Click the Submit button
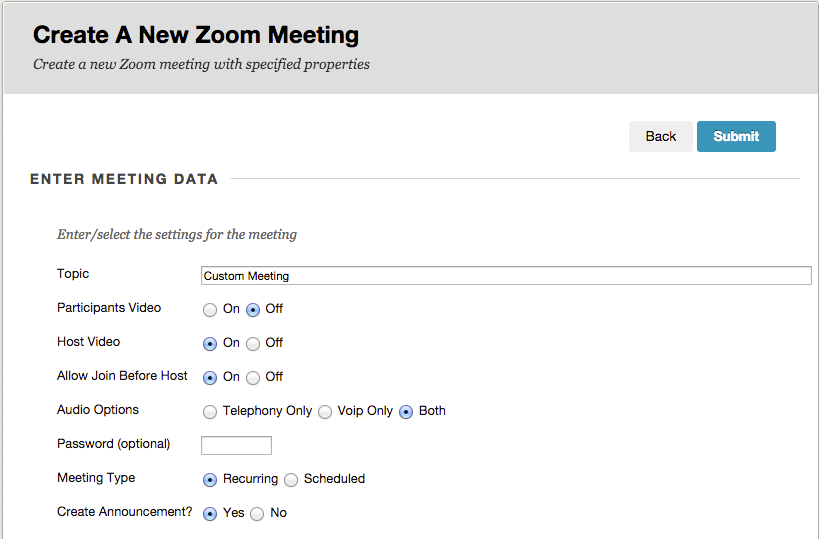The width and height of the screenshot is (819, 539). [x=736, y=137]
